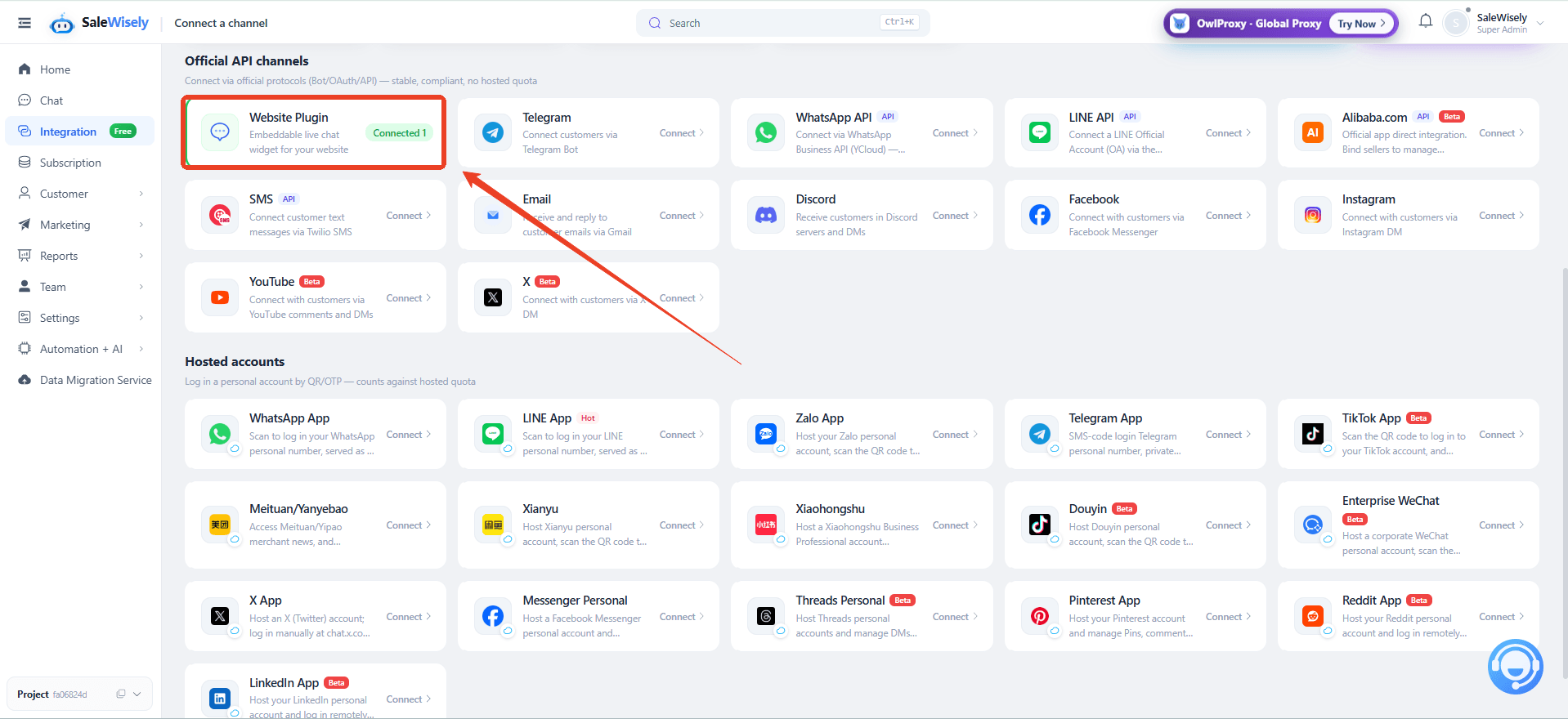Expand the Settings sidebar menu
The width and height of the screenshot is (1568, 719).
(x=80, y=318)
